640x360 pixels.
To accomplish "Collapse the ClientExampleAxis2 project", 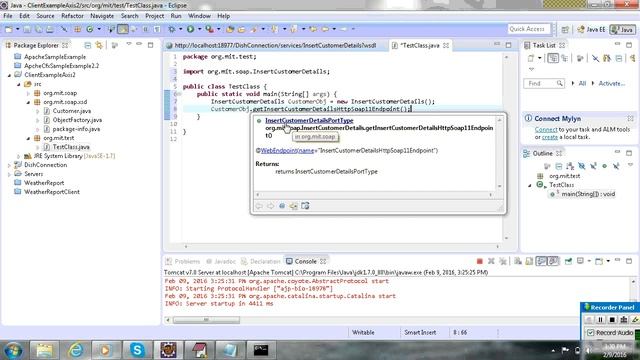I will [9, 75].
